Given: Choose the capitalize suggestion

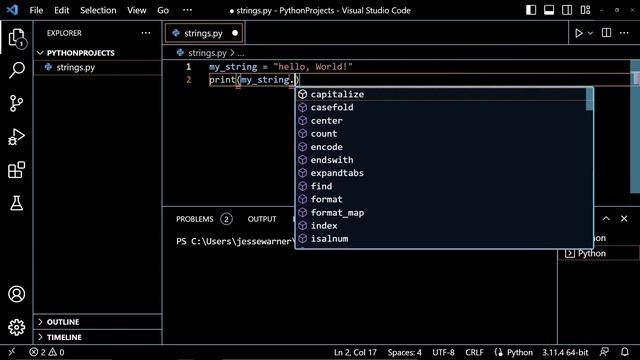Looking at the screenshot, I should point(441,94).
